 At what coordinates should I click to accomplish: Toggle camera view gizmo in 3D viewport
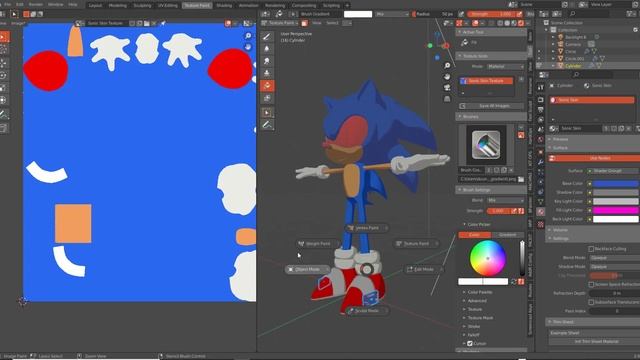click(x=447, y=87)
